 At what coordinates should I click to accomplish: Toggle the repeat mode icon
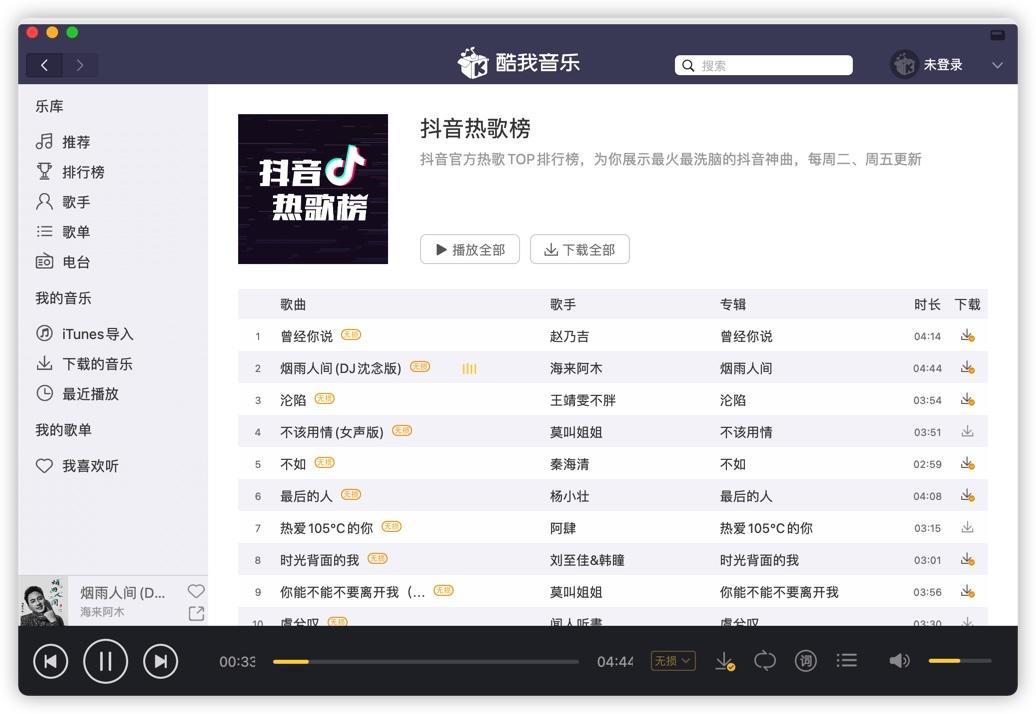click(764, 661)
